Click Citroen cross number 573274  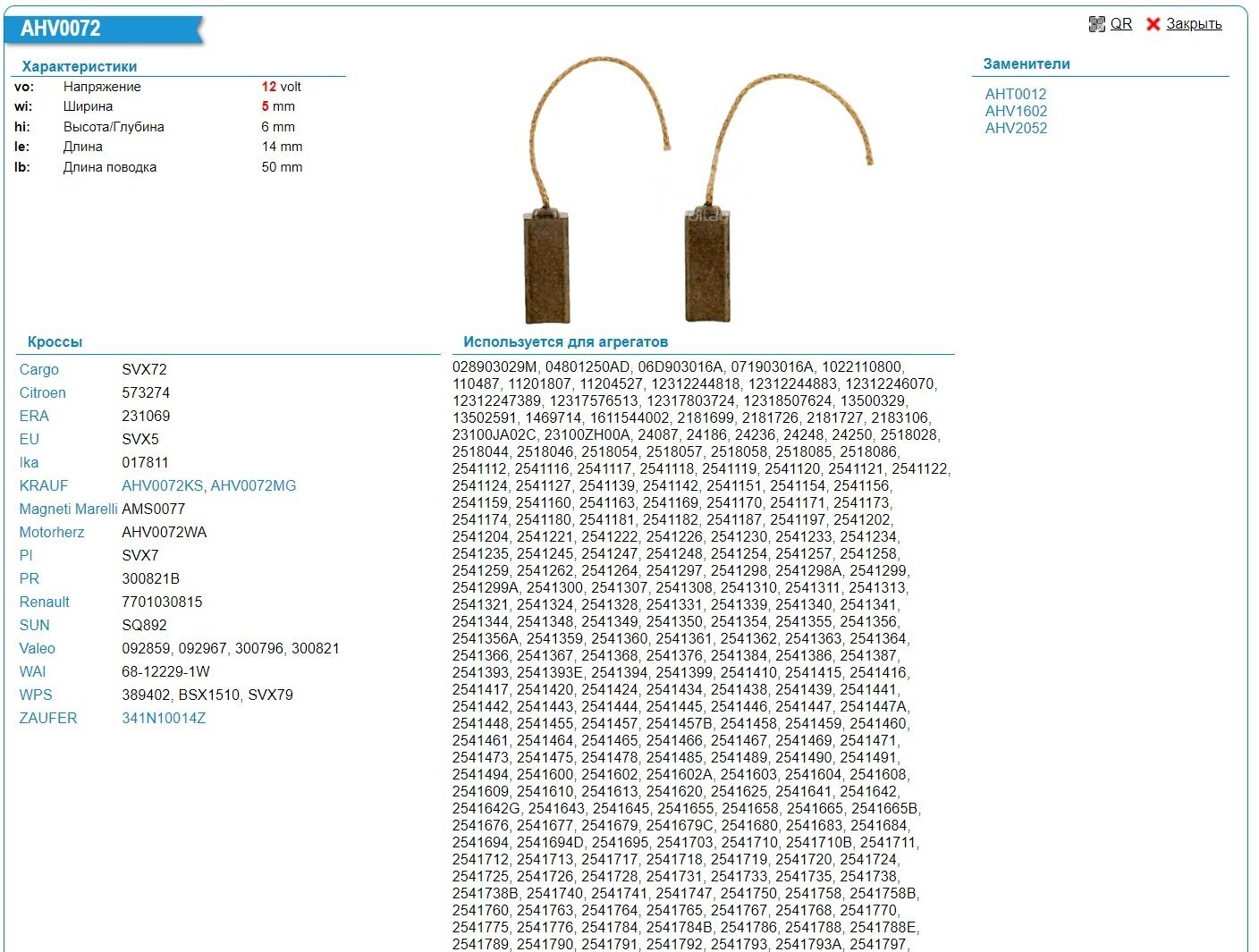146,392
